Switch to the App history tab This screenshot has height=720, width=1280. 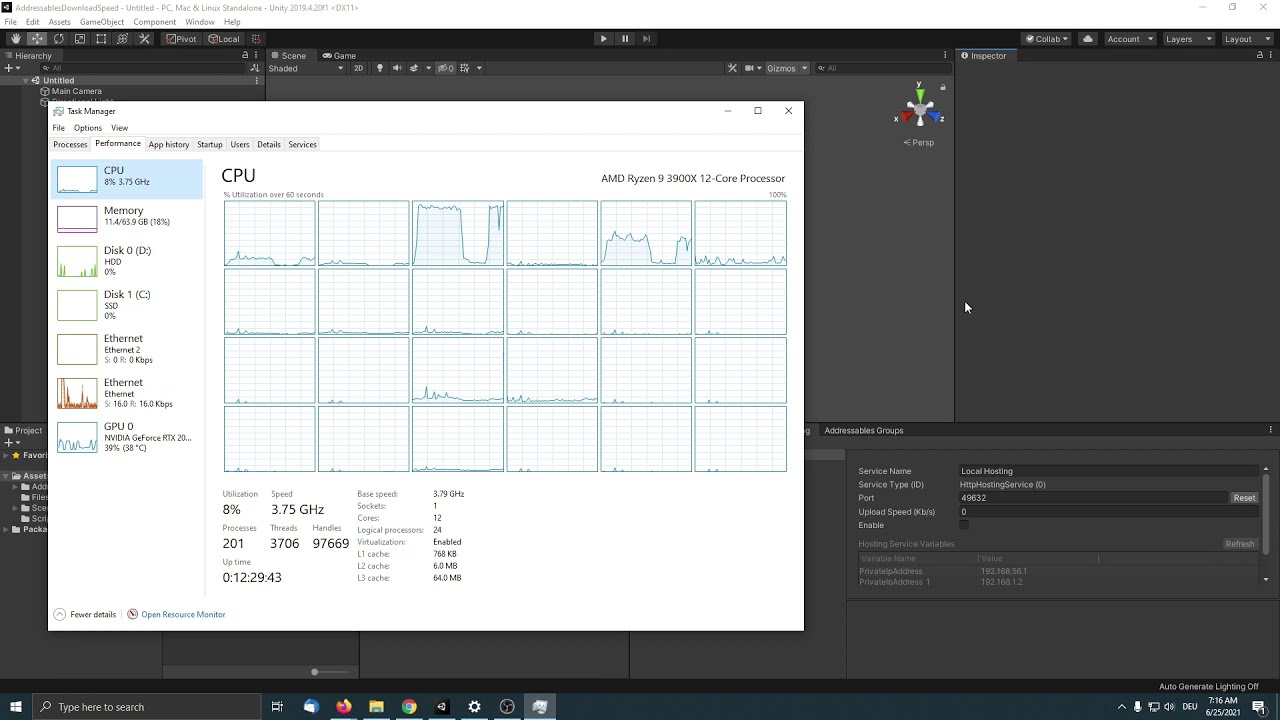168,144
